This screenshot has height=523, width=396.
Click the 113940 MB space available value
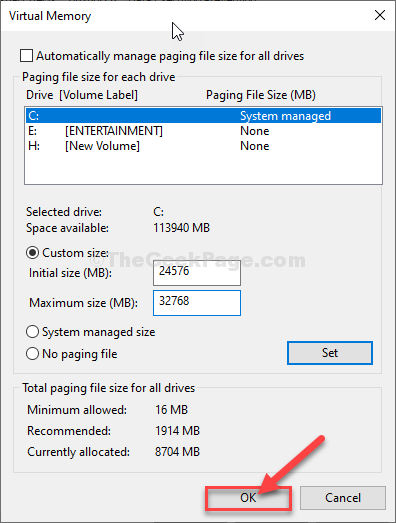tap(181, 228)
